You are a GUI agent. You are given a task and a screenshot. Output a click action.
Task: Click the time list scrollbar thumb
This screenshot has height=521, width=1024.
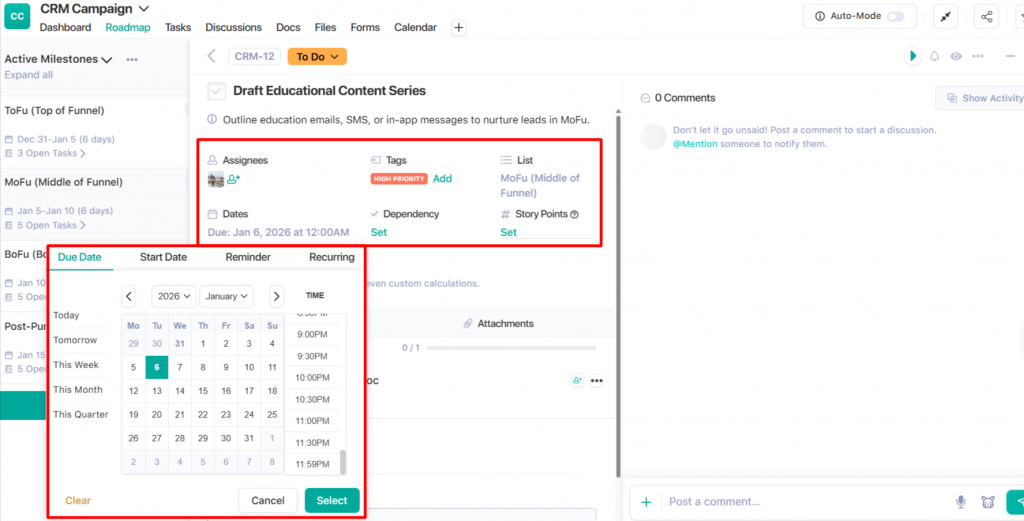pyautogui.click(x=343, y=462)
